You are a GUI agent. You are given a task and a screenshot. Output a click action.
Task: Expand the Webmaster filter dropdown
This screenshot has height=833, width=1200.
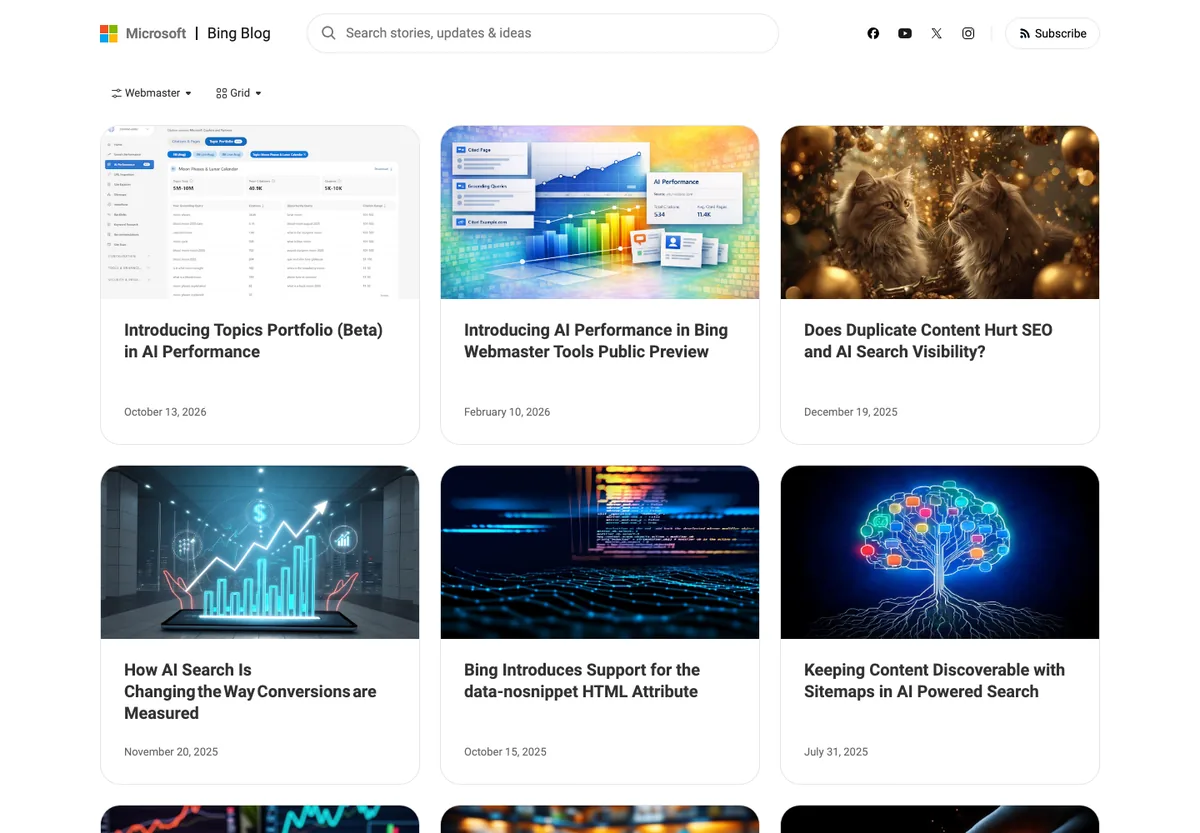pos(151,93)
